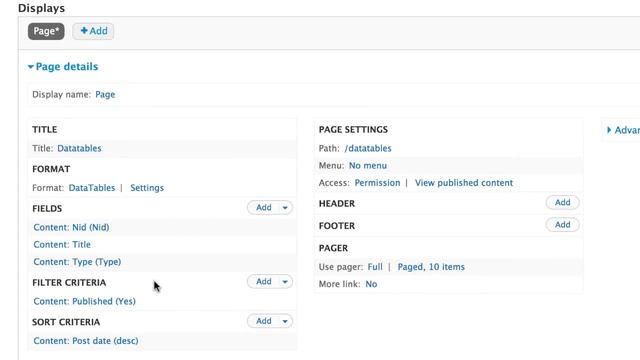Image resolution: width=640 pixels, height=360 pixels.
Task: Add a new display with +Add
Action: pyautogui.click(x=93, y=31)
